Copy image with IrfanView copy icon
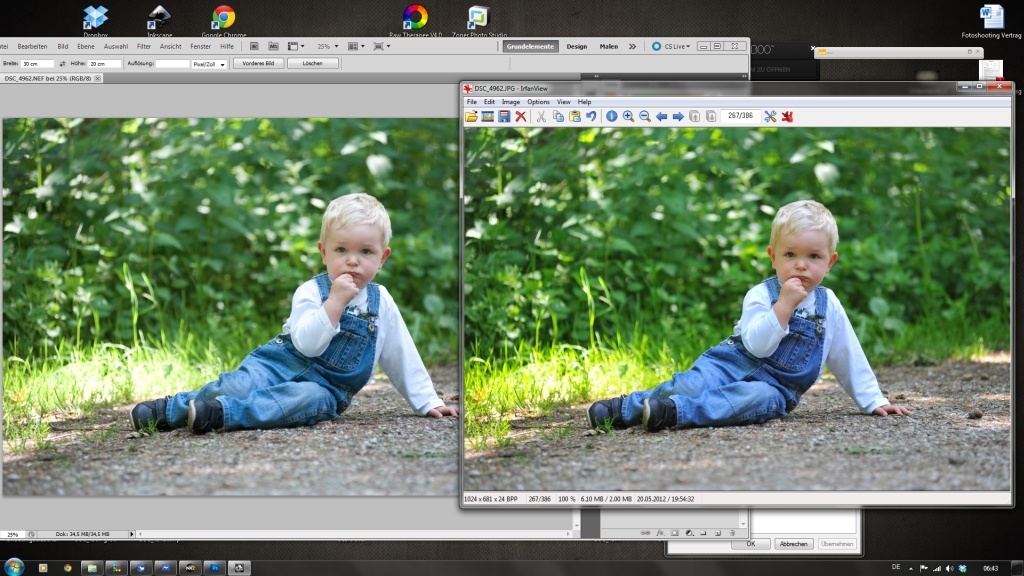 click(558, 116)
